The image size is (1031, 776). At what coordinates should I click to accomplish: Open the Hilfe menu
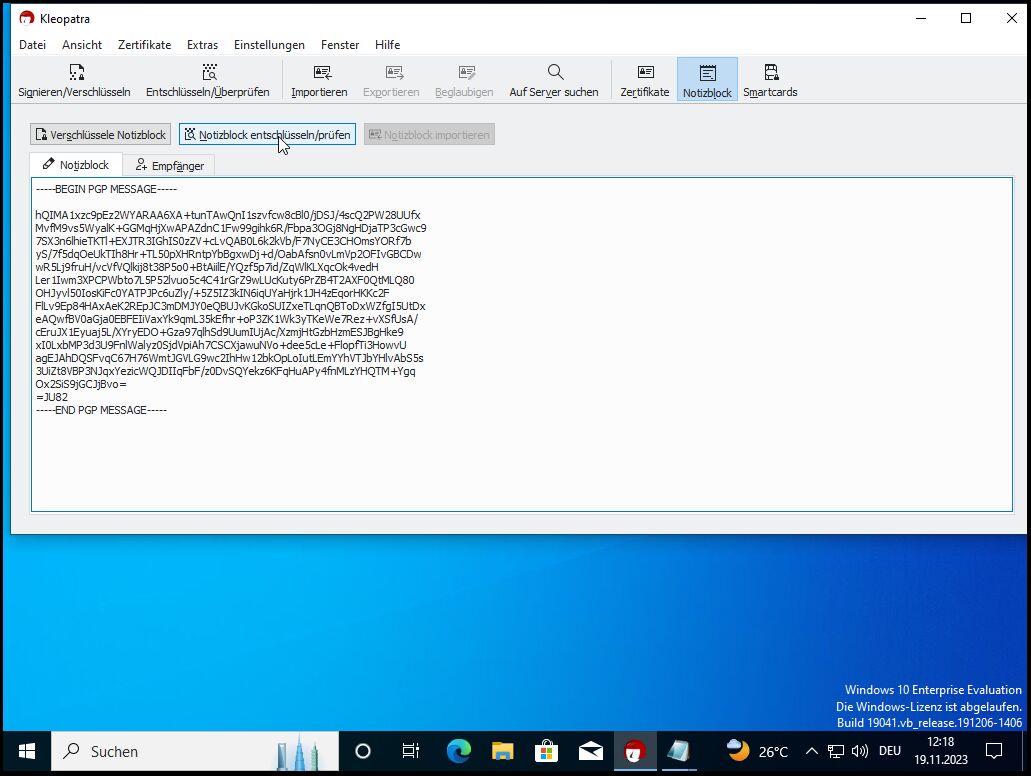tap(387, 45)
